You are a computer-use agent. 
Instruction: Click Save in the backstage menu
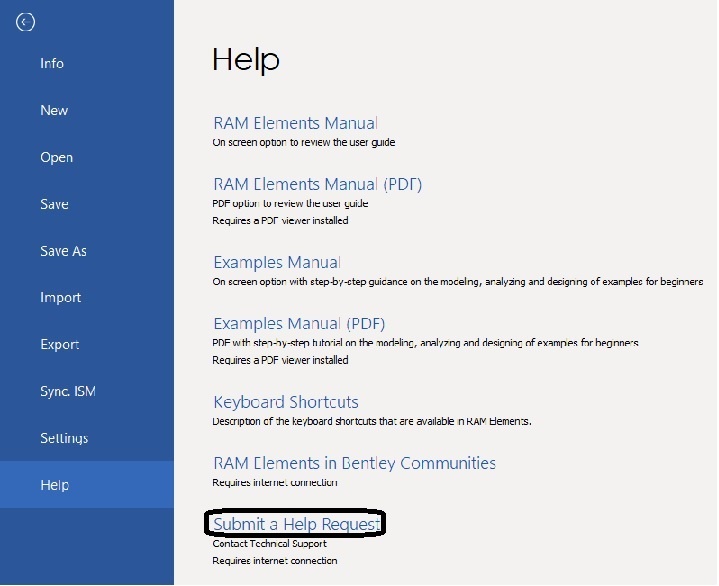coord(54,204)
